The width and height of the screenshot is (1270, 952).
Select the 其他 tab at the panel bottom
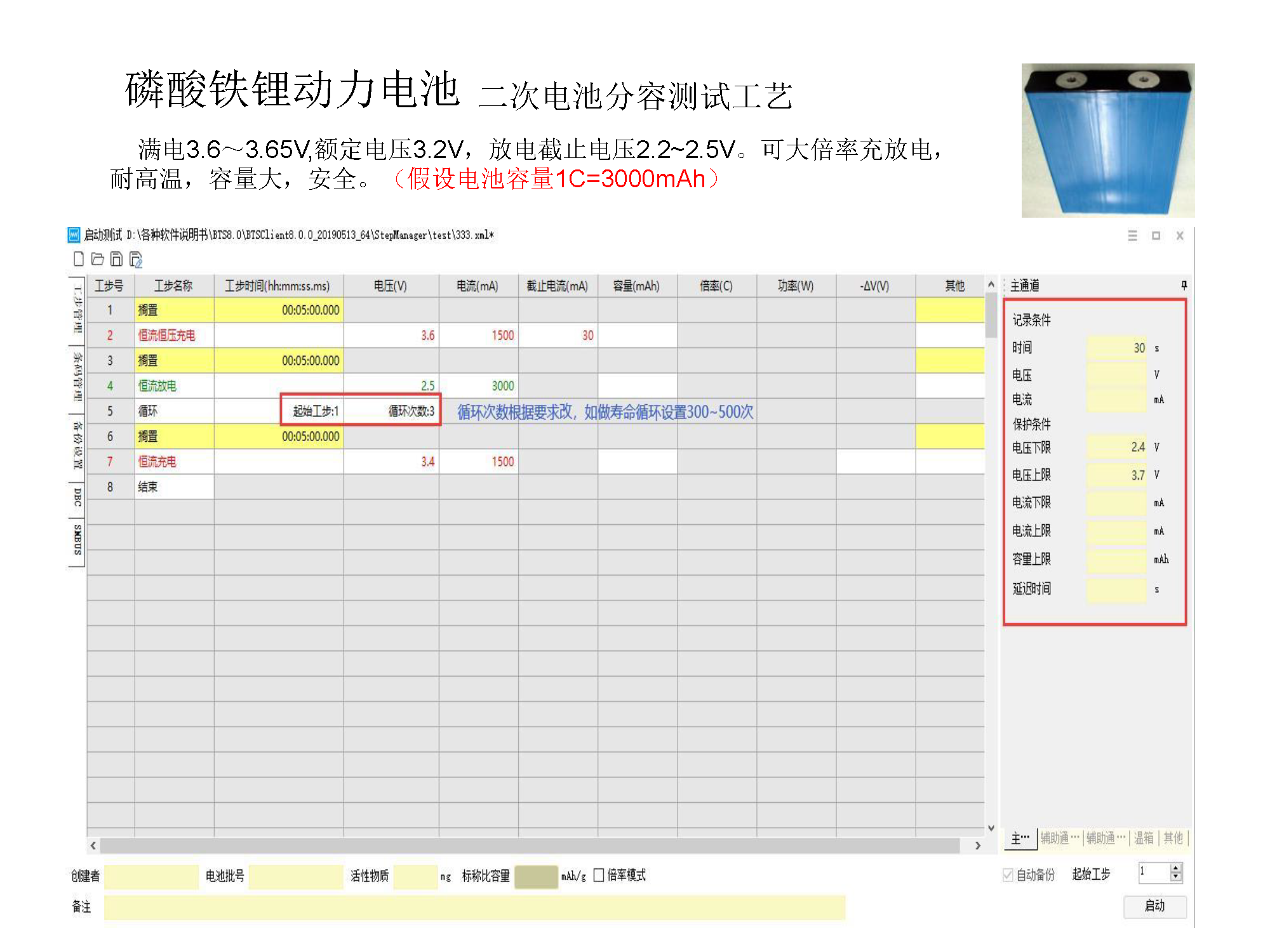point(1173,838)
